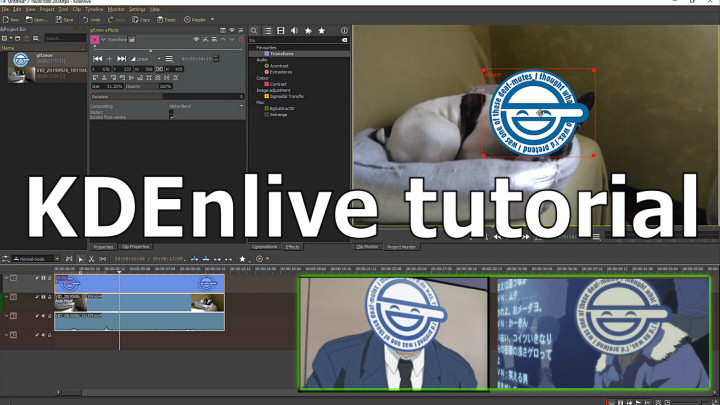Click the effects list search magnifier icon

(x=254, y=31)
